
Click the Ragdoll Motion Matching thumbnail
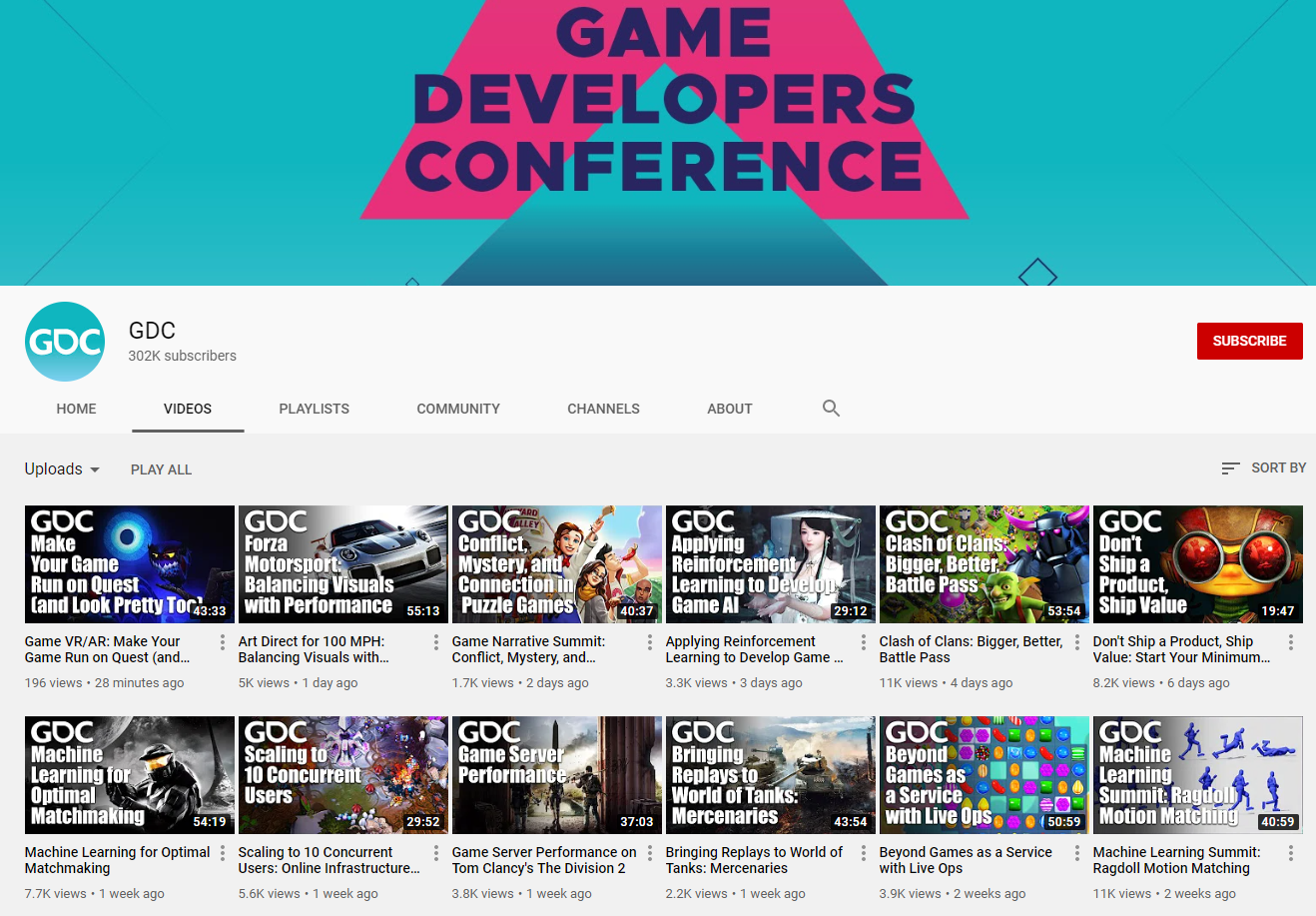[1198, 775]
